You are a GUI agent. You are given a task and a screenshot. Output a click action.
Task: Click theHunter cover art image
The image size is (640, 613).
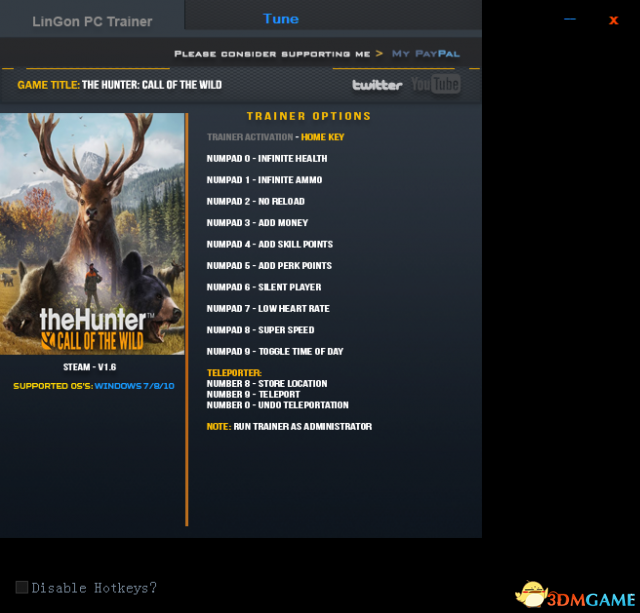coord(92,234)
